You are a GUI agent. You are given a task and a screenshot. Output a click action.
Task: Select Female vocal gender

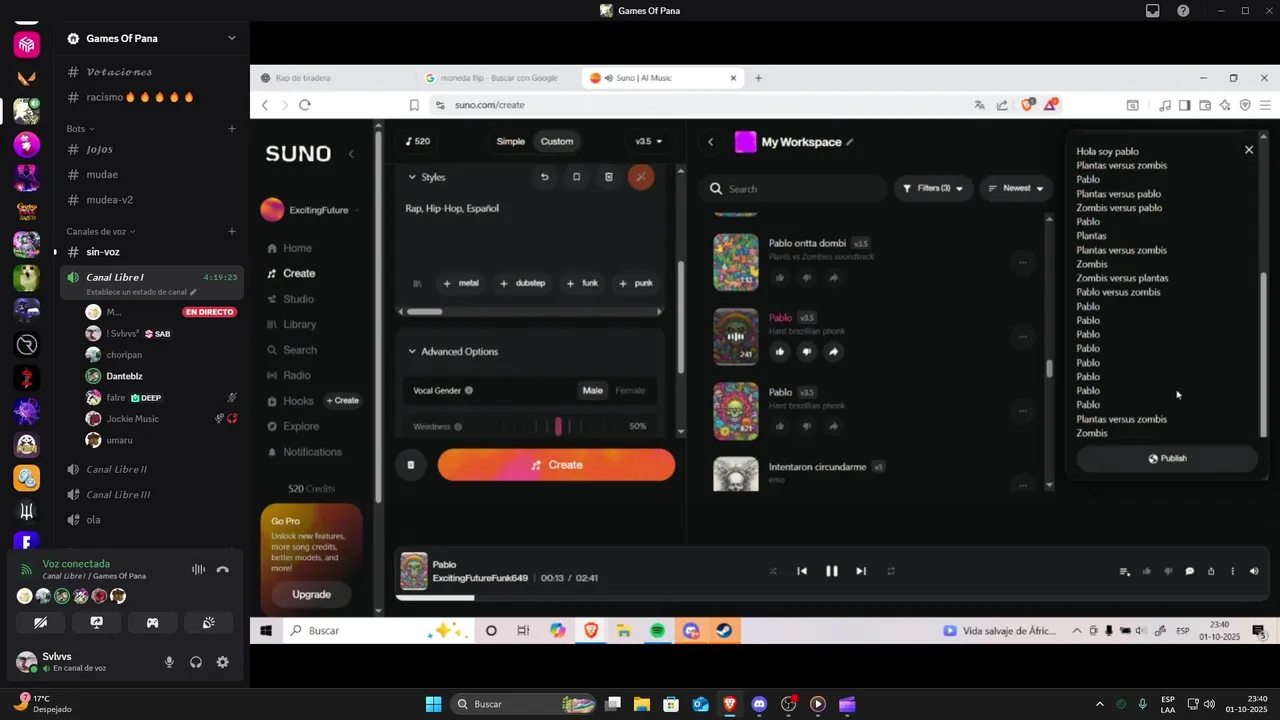630,390
